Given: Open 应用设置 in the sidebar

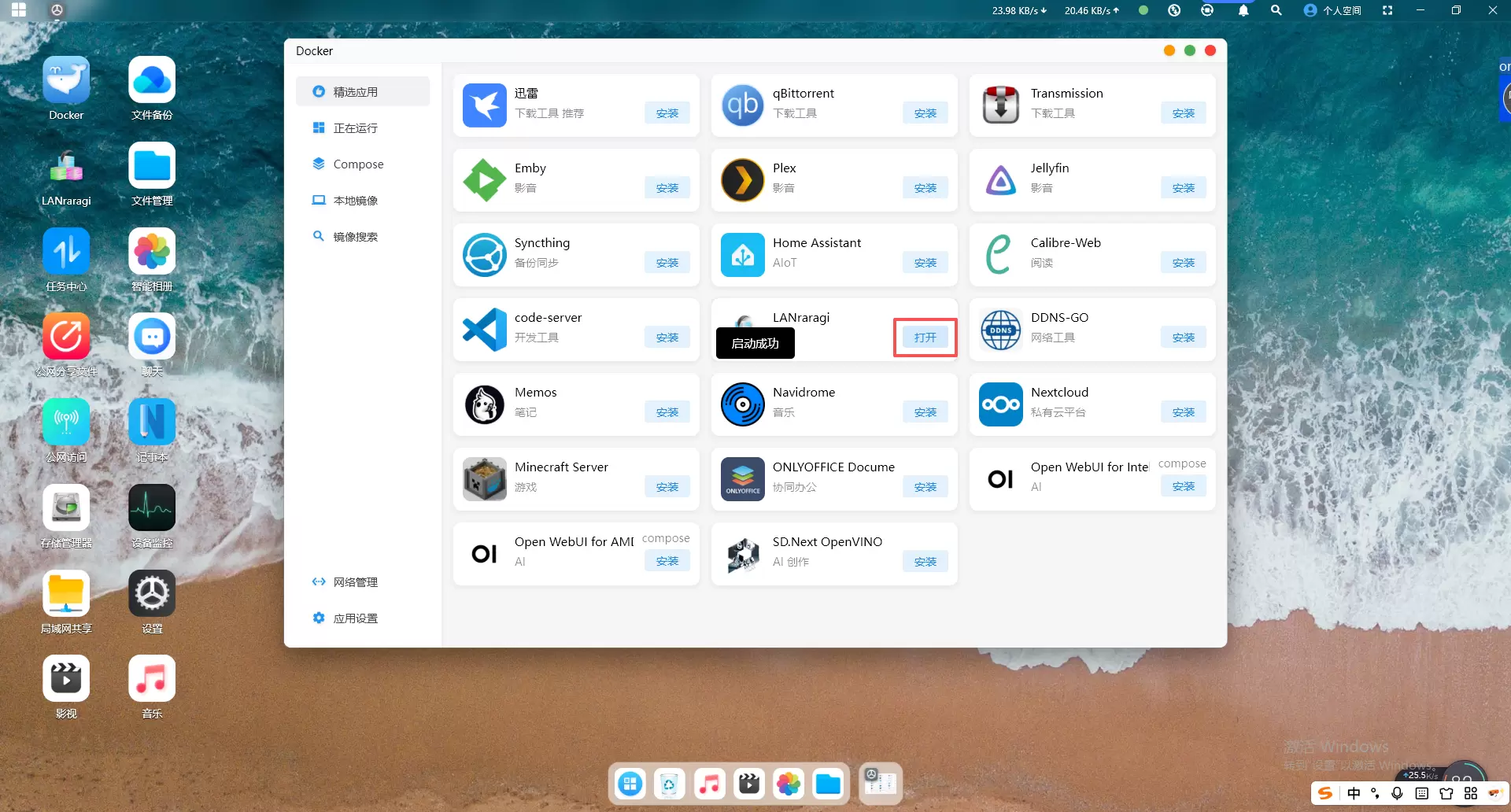Looking at the screenshot, I should 355,618.
